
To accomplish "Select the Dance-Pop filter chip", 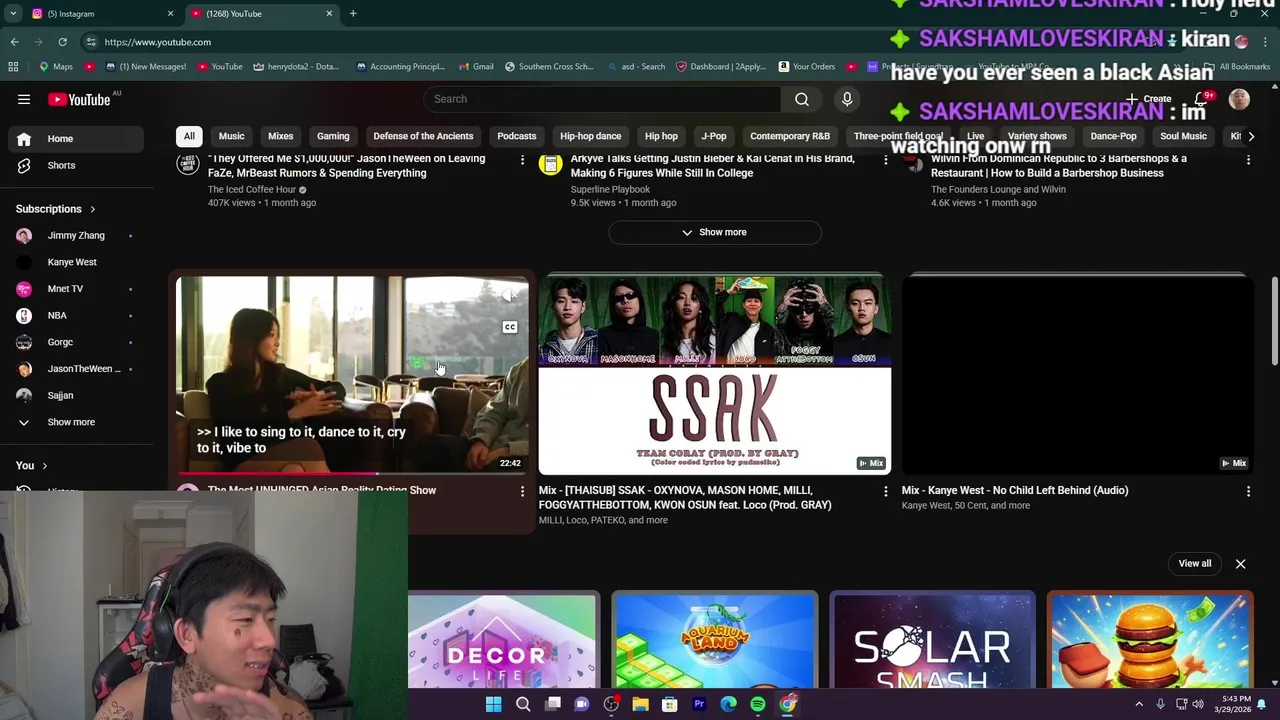I will click(1113, 136).
